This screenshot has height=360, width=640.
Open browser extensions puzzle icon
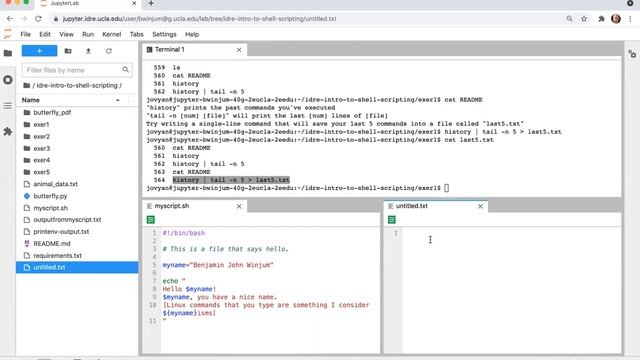pyautogui.click(x=601, y=19)
